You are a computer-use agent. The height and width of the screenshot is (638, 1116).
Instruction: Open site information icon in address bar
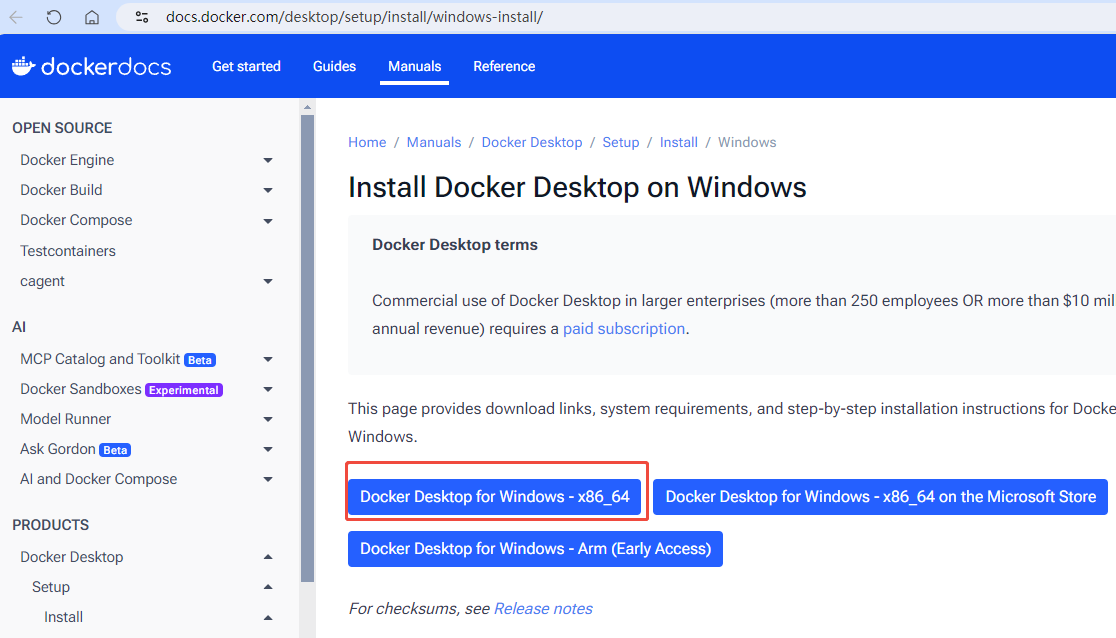(142, 17)
